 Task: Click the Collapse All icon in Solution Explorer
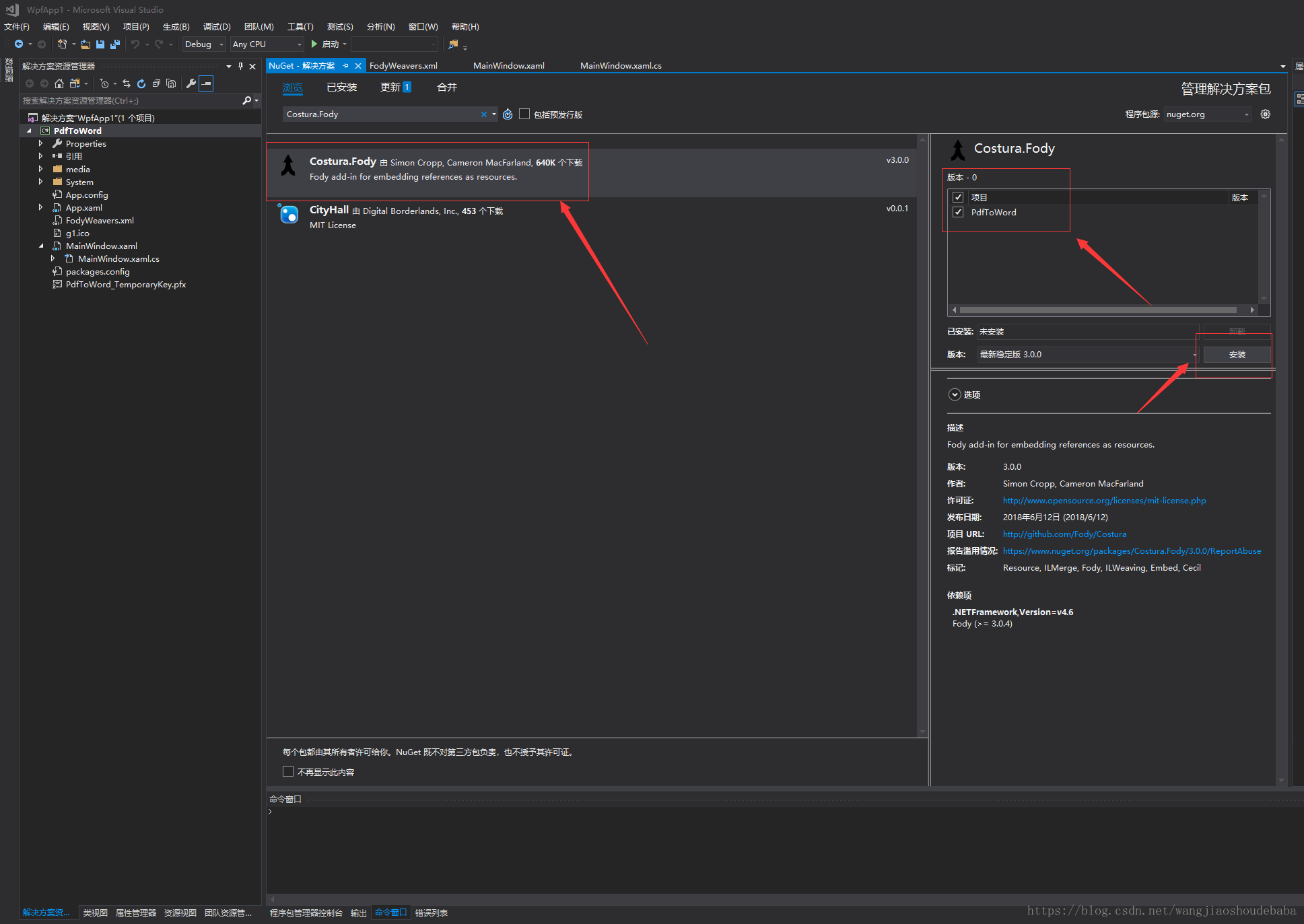(156, 83)
